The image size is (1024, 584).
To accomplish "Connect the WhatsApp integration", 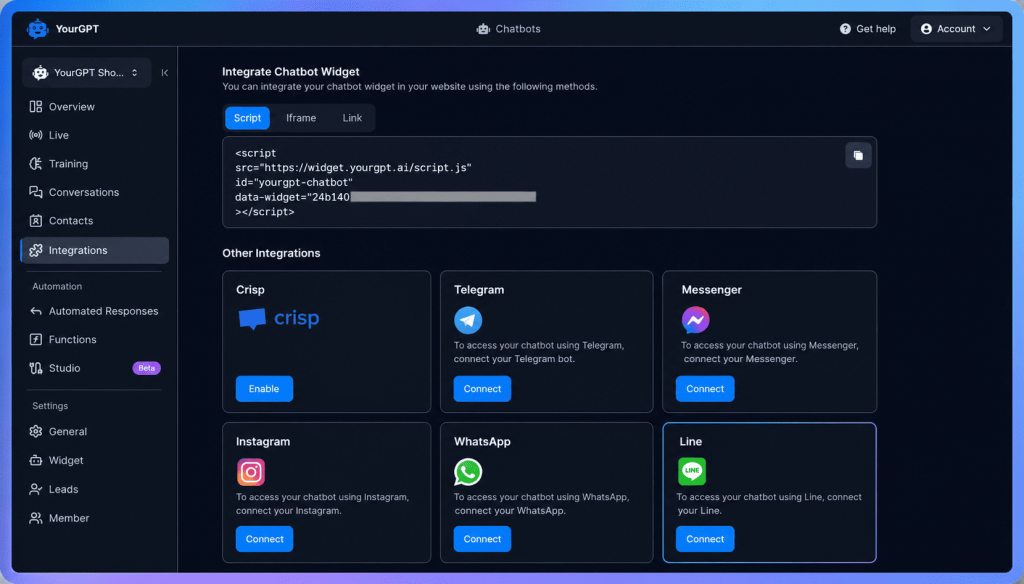I will [x=483, y=539].
